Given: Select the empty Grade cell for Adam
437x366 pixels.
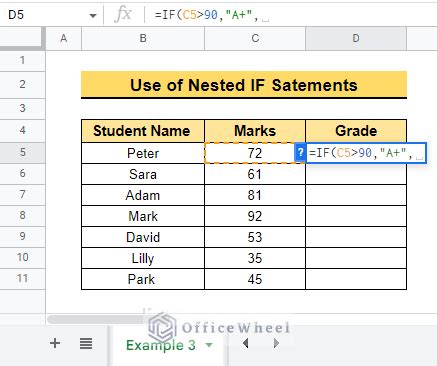Looking at the screenshot, I should coord(356,195).
